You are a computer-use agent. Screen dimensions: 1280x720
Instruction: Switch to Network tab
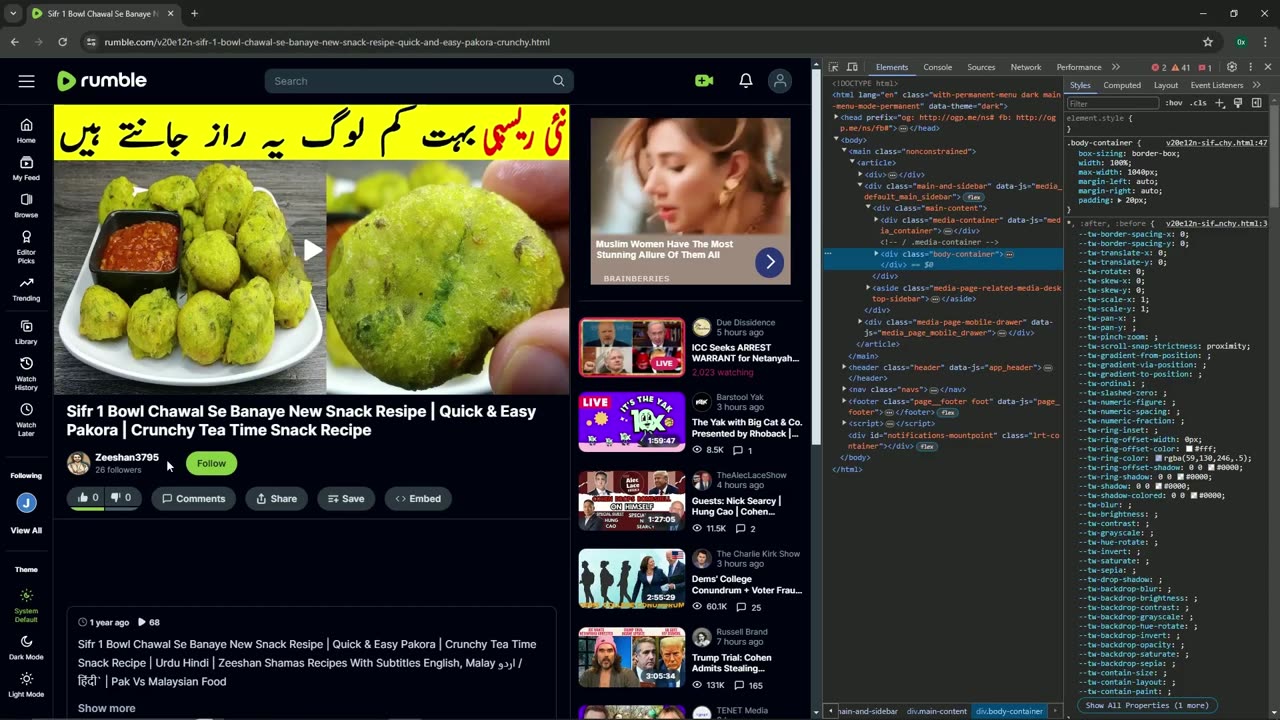[1025, 67]
